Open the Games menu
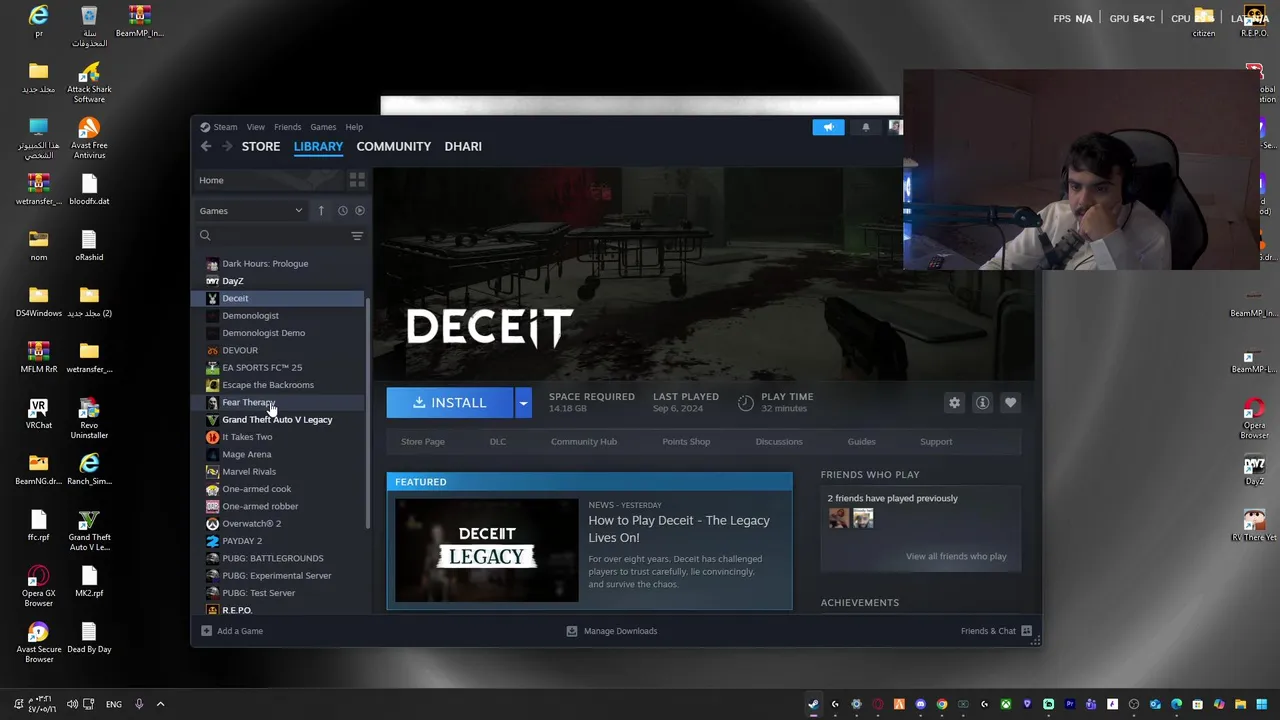The height and width of the screenshot is (720, 1280). point(323,127)
